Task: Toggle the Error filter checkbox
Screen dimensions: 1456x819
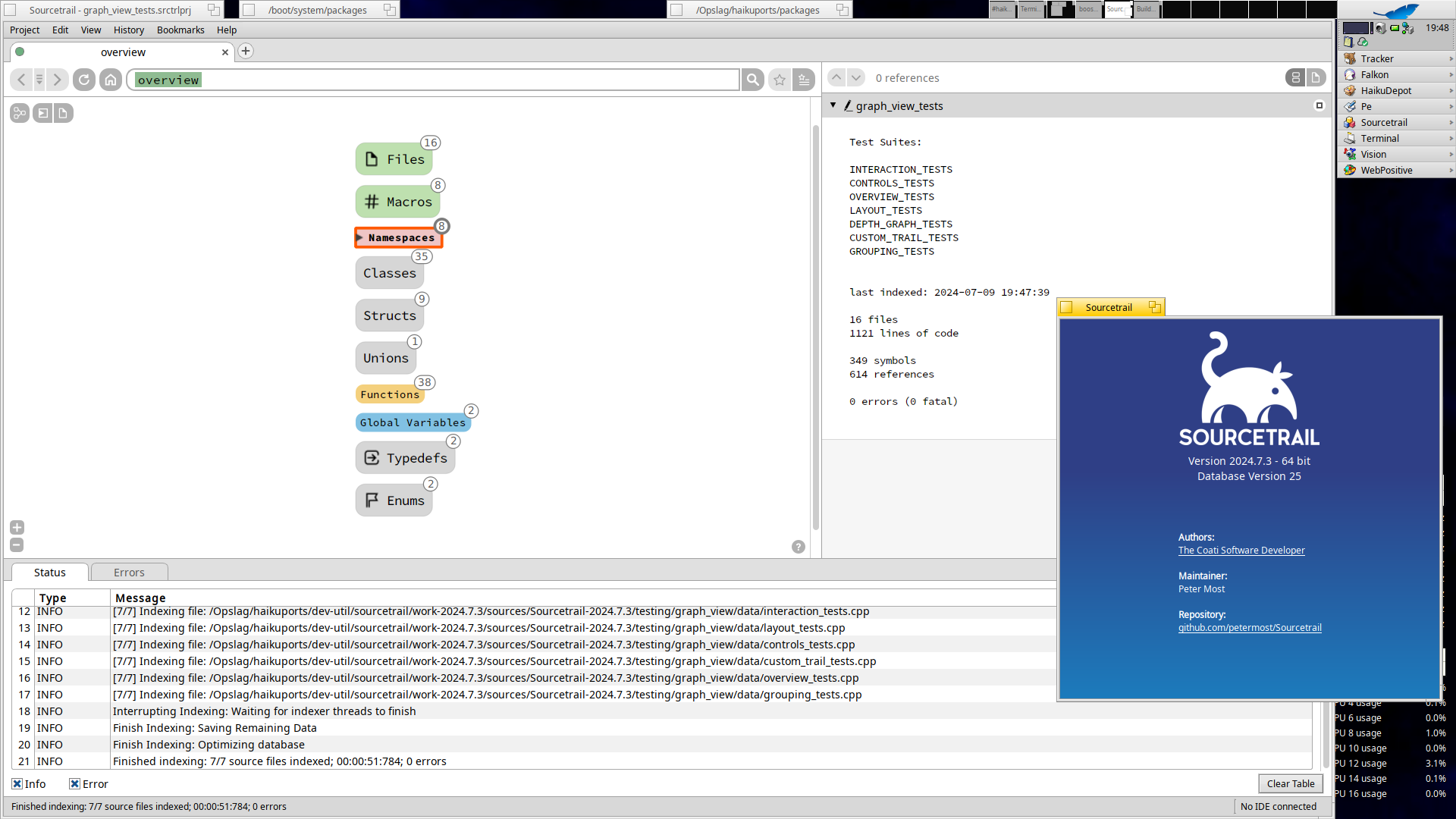Action: click(74, 784)
